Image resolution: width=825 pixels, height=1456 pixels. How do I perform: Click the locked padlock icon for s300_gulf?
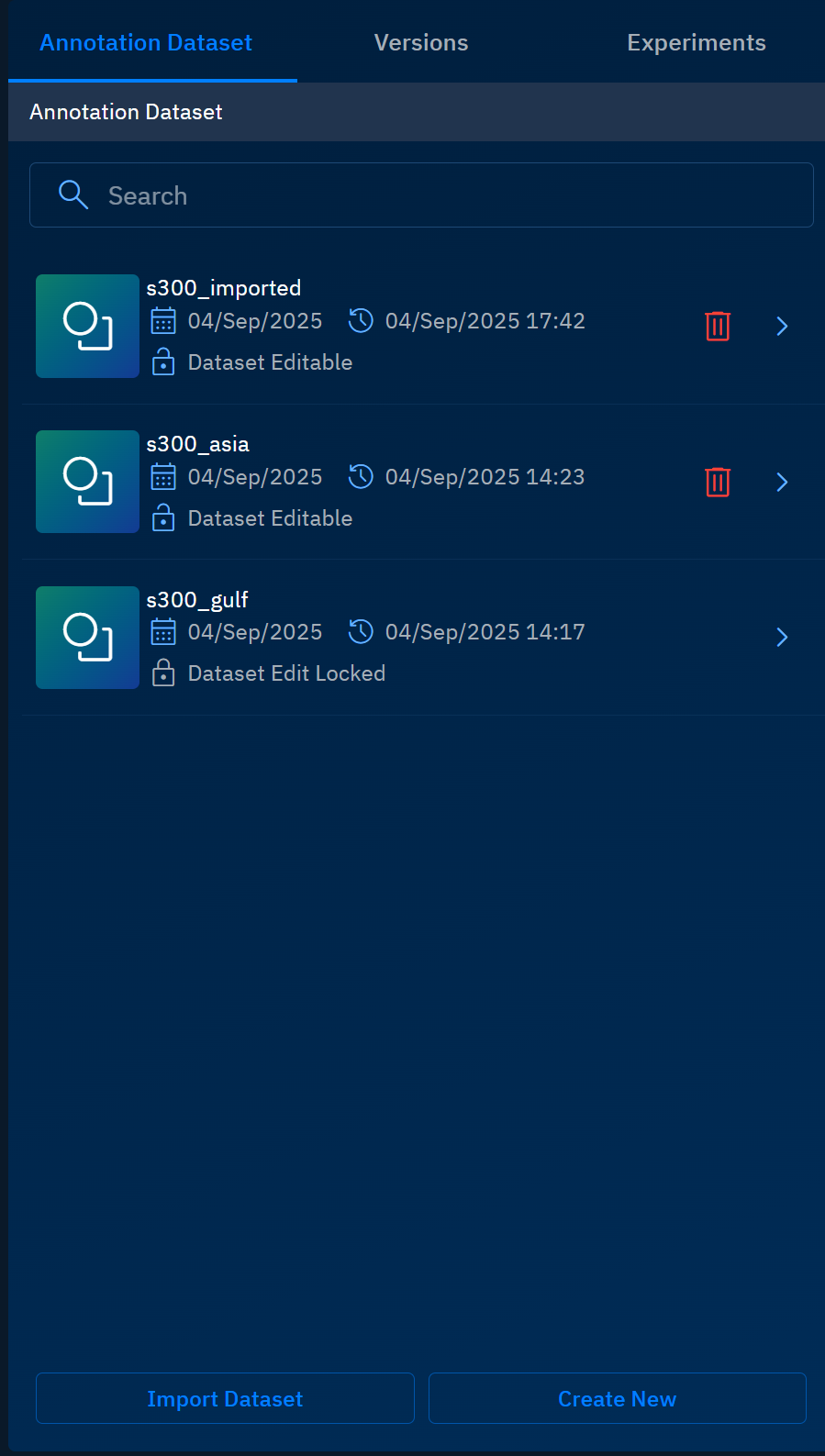163,673
